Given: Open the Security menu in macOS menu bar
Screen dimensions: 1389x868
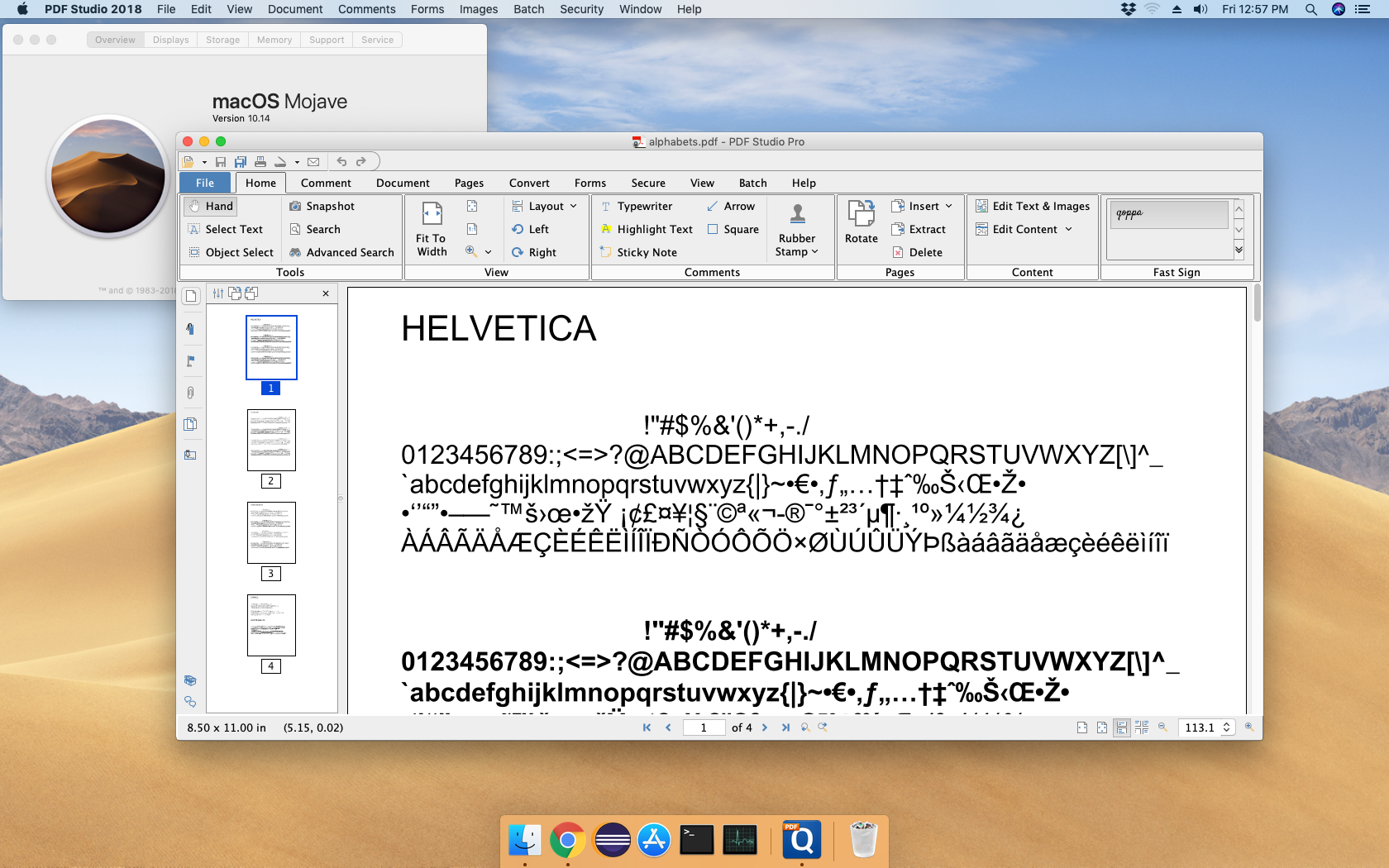Looking at the screenshot, I should (582, 9).
